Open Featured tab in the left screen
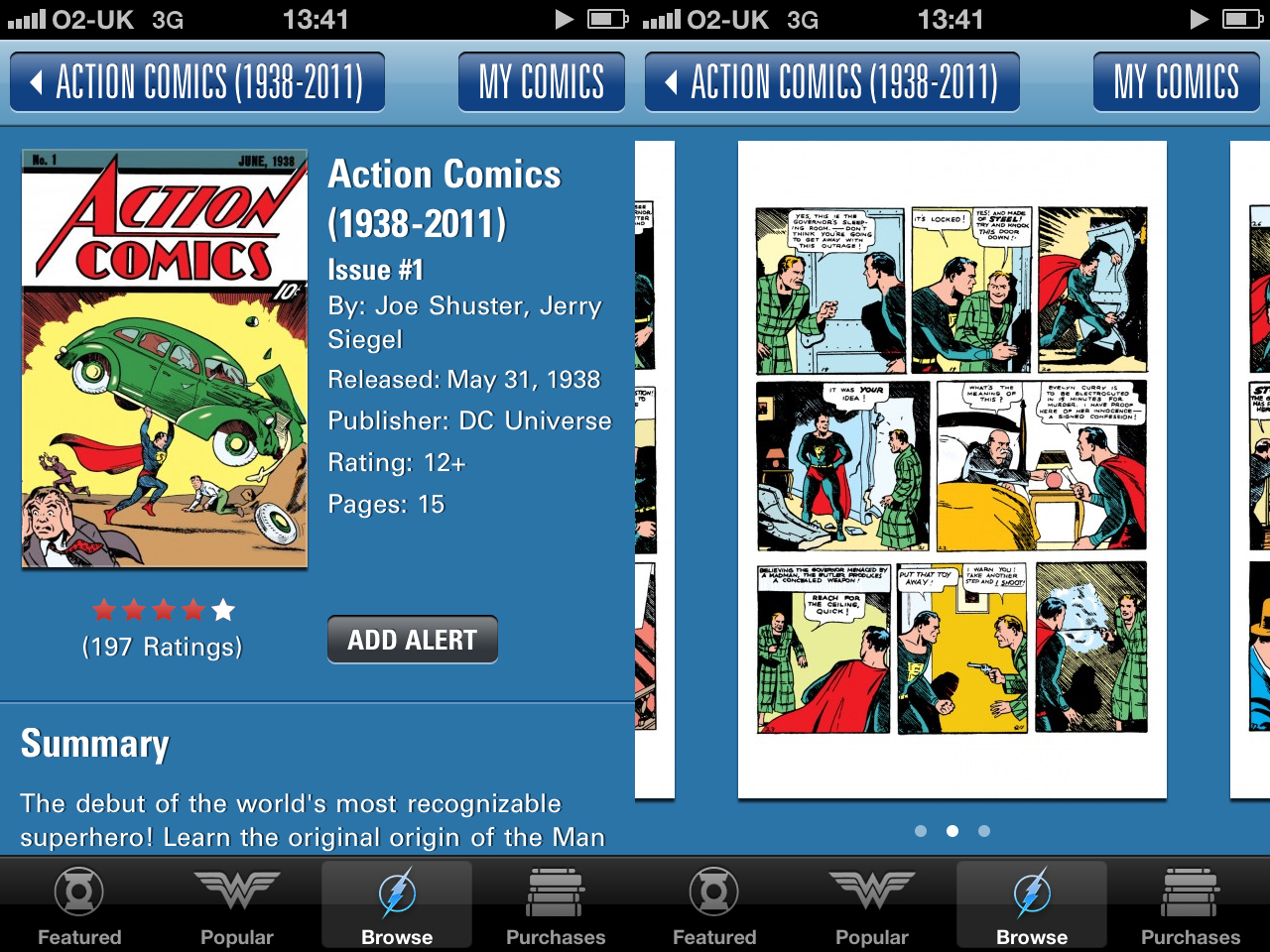Image resolution: width=1270 pixels, height=952 pixels. (79, 904)
